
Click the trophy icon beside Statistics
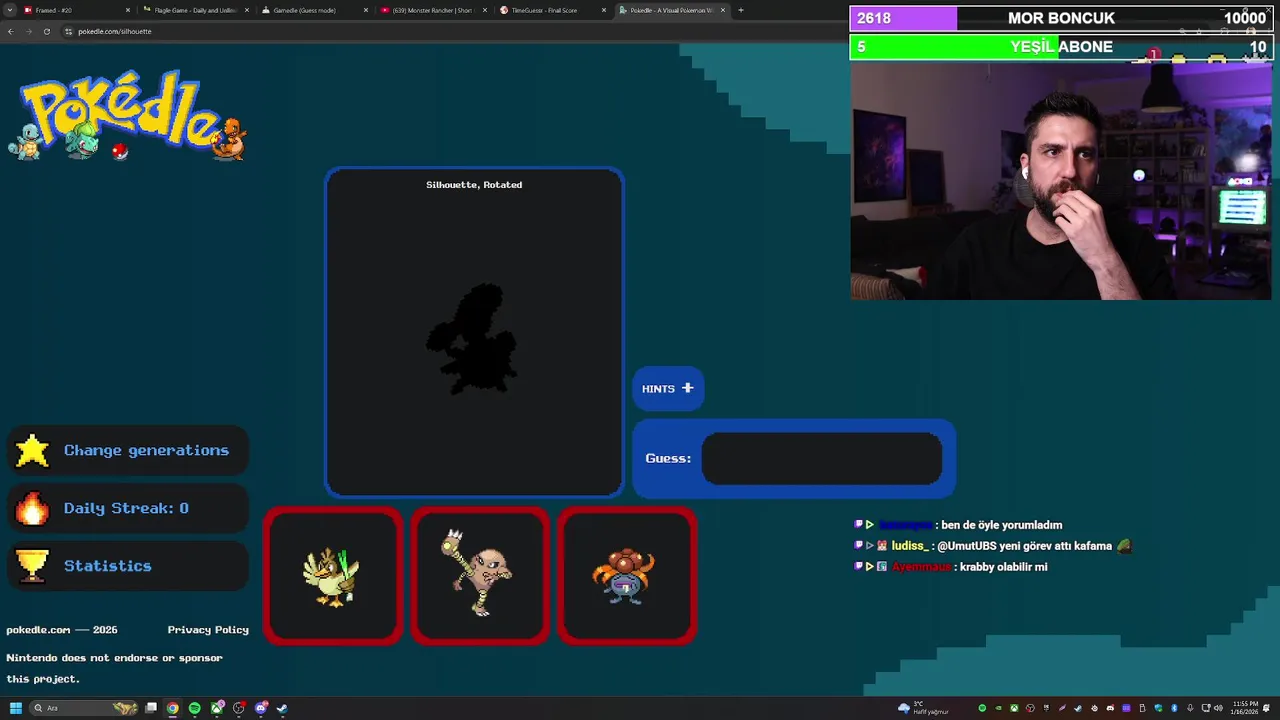[x=32, y=566]
